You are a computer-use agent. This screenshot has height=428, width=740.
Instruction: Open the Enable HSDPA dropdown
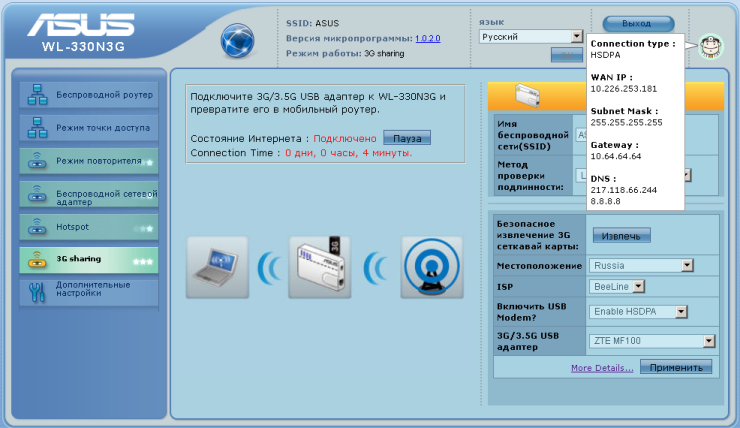pyautogui.click(x=638, y=312)
